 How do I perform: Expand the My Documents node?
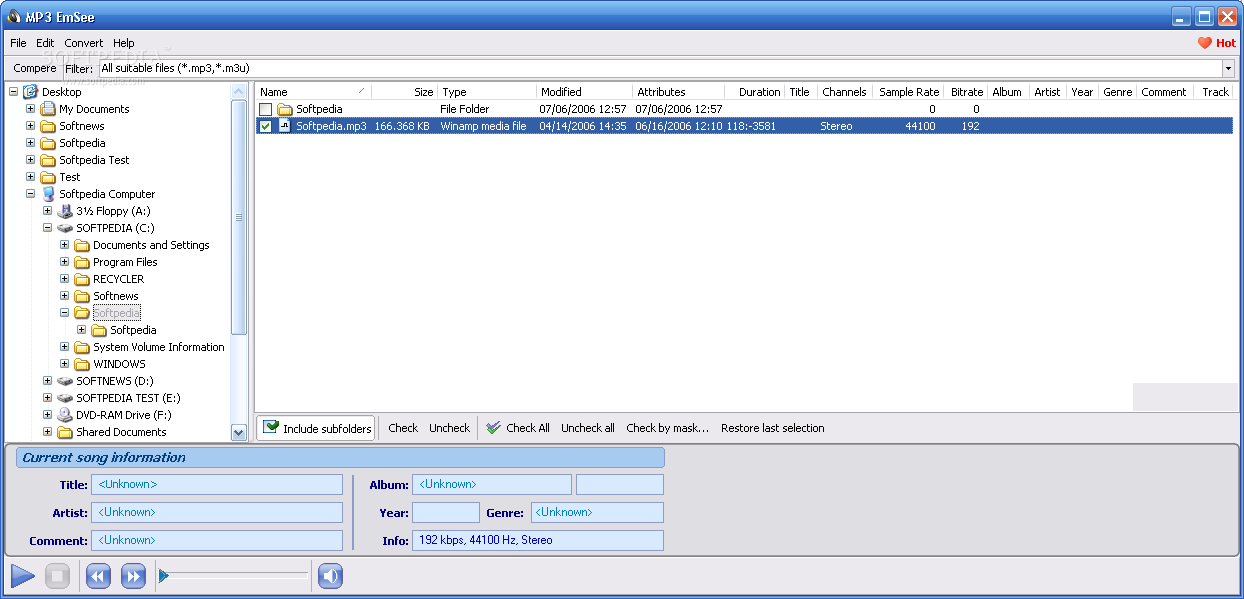pos(30,109)
